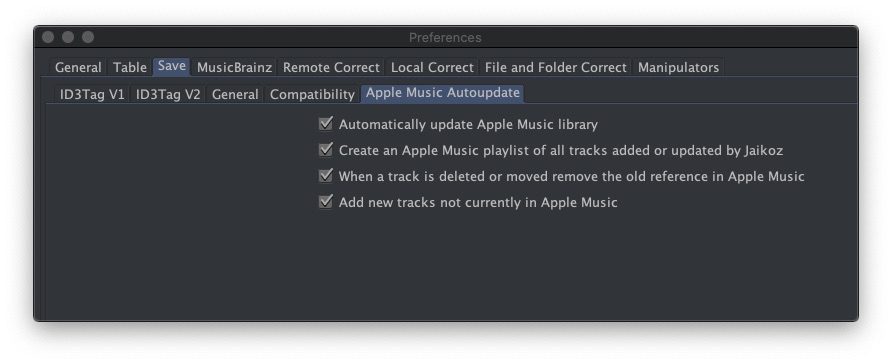
Task: Select the Manipulators tab
Action: click(x=678, y=67)
